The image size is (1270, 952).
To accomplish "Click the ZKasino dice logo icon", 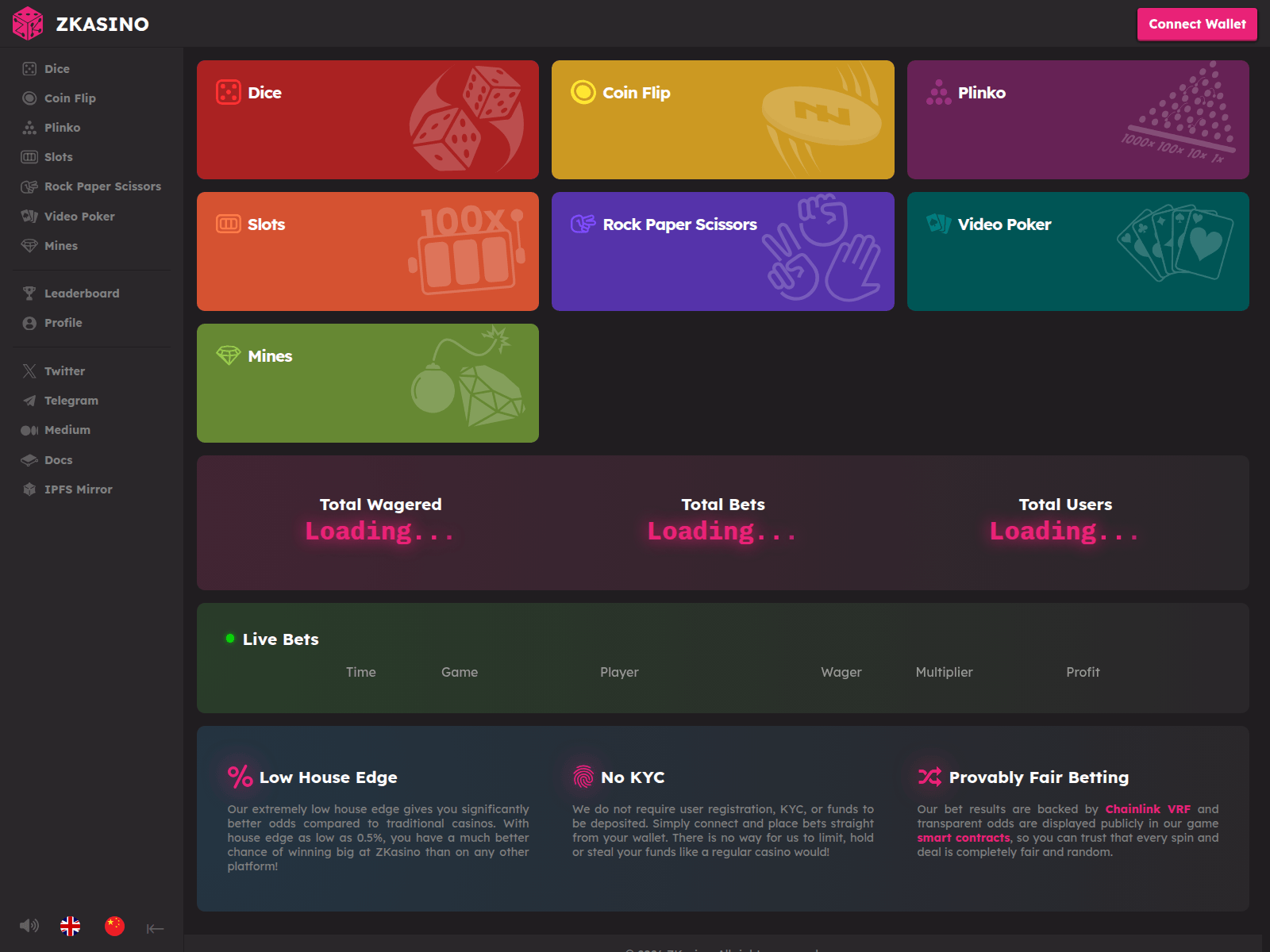I will click(28, 24).
